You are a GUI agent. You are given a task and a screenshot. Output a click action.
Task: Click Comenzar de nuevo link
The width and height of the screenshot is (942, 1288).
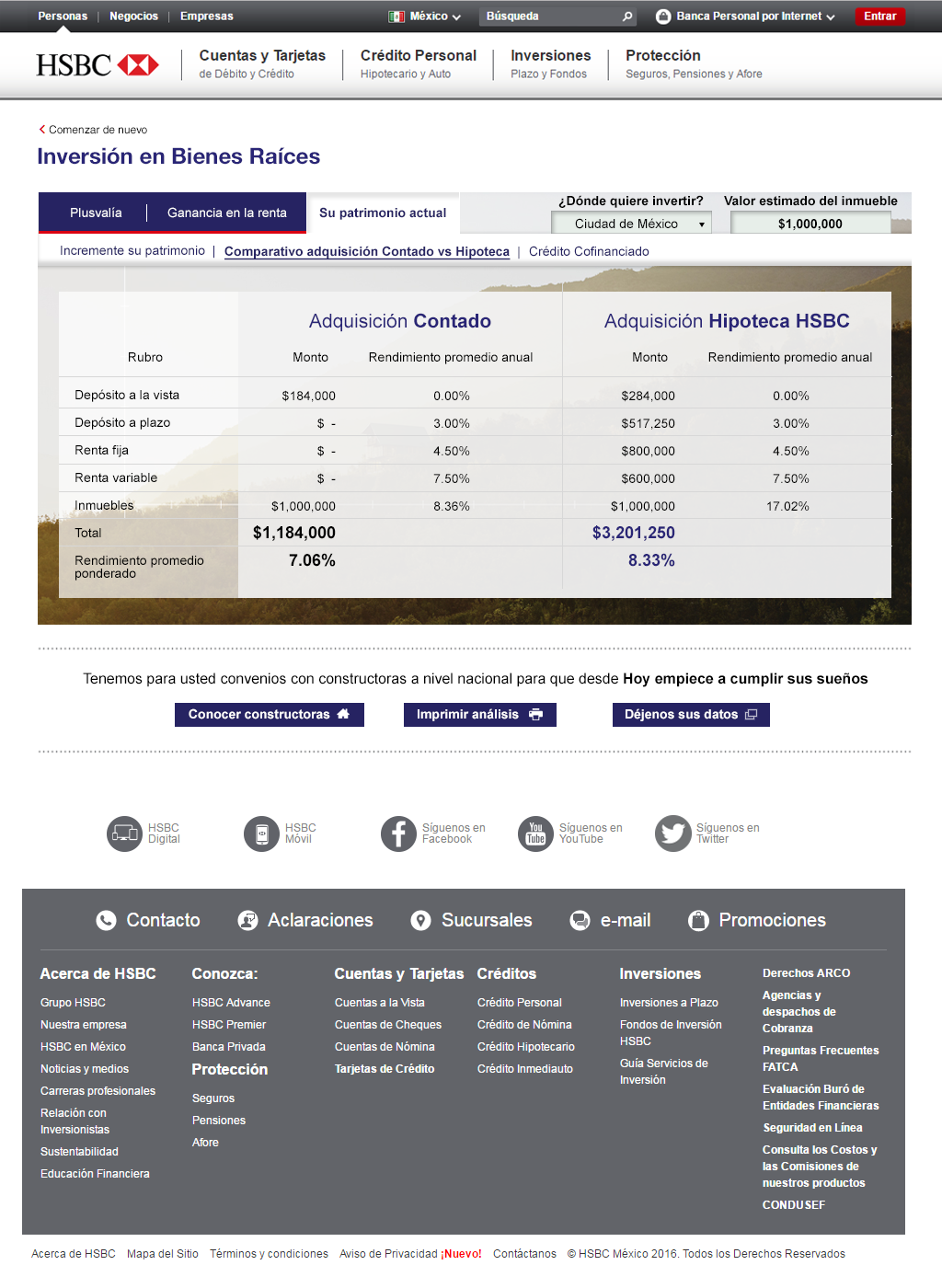pyautogui.click(x=98, y=130)
